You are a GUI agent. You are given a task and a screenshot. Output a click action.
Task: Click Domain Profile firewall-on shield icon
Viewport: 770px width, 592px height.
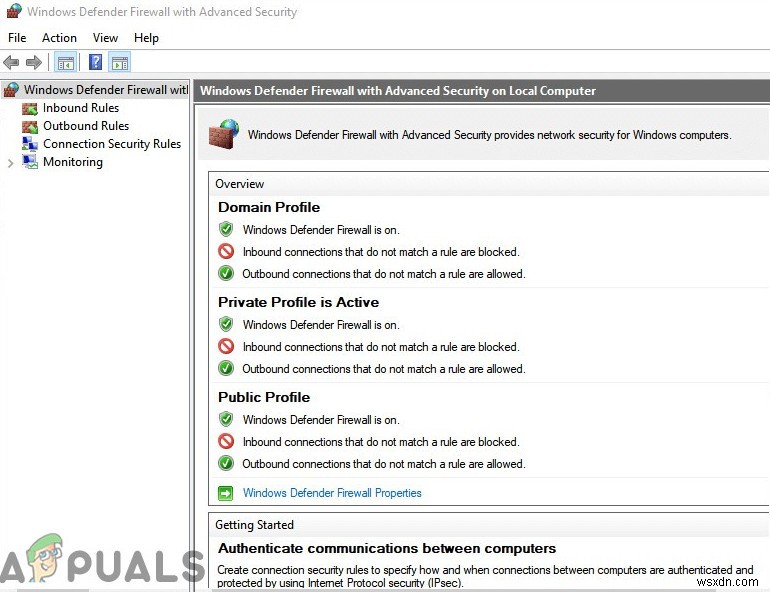tap(226, 229)
